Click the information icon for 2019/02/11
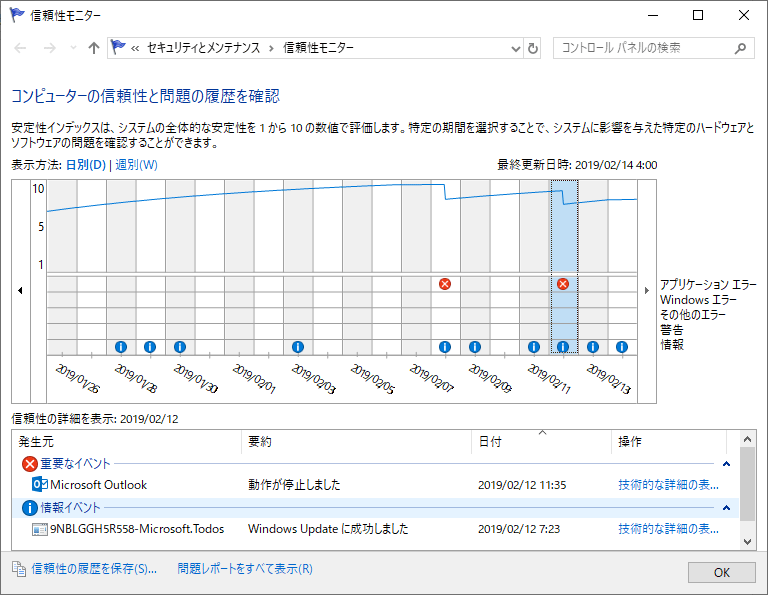The height and width of the screenshot is (595, 768). click(x=534, y=347)
